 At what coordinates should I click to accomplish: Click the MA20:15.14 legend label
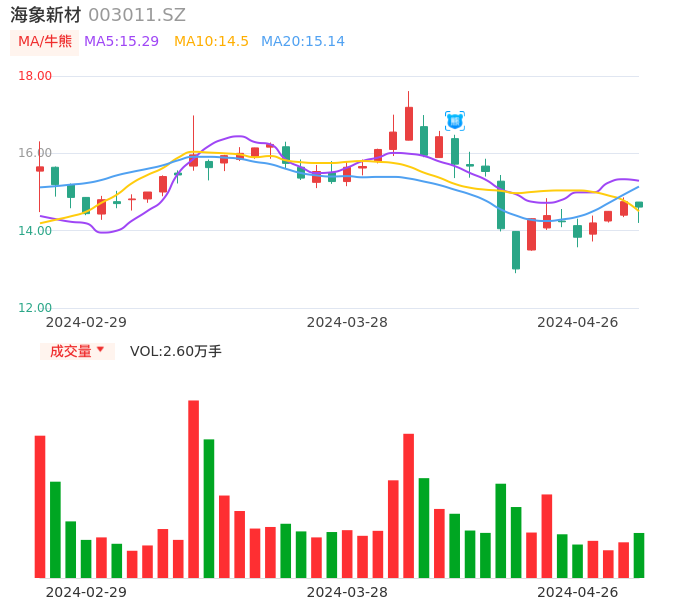tap(303, 42)
